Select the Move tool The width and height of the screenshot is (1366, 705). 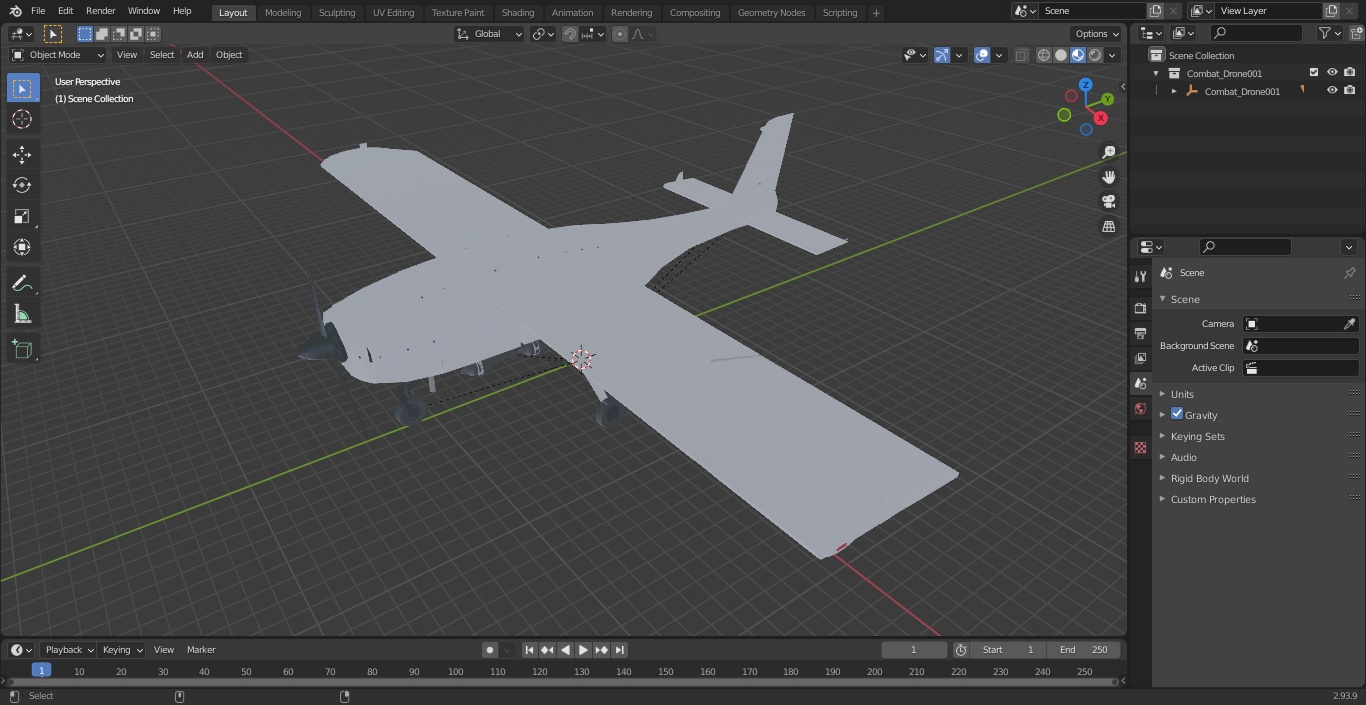point(22,154)
